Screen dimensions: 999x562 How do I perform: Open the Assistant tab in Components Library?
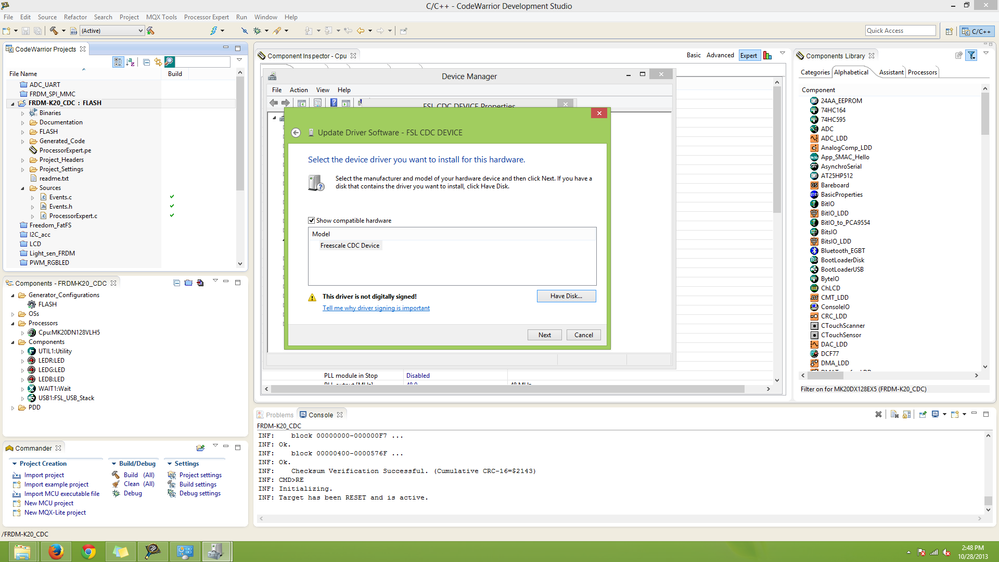[891, 72]
